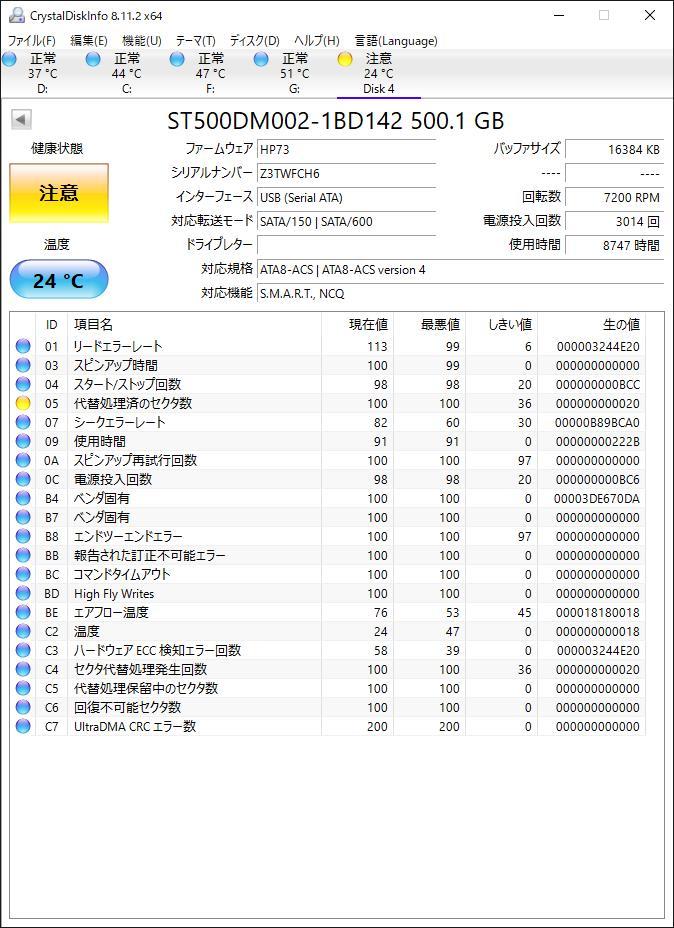Click status orb for エンドツーエンドエラー row
Screen dimensions: 674x928
click(x=23, y=536)
